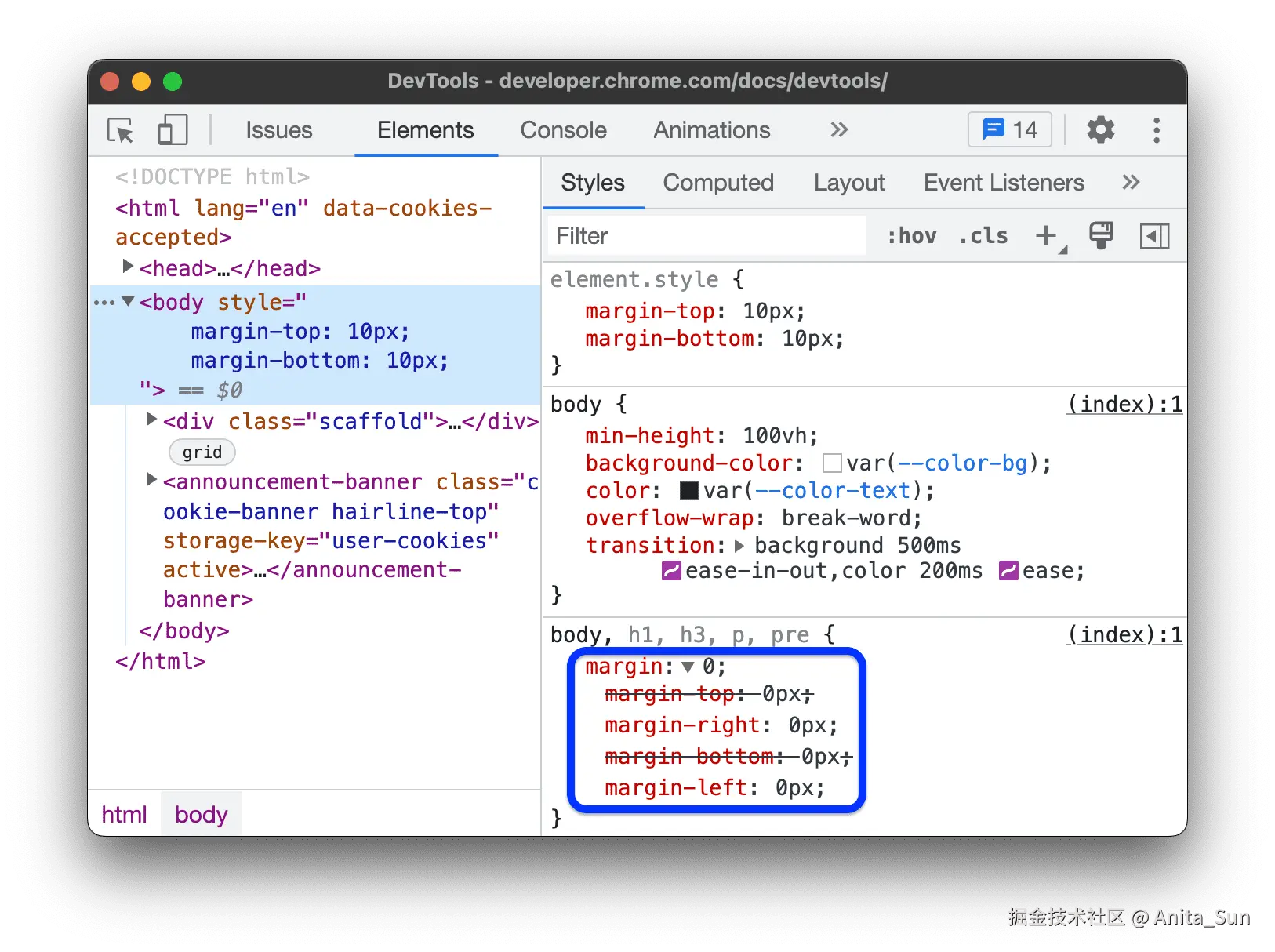Open DevTools settings gear
The image size is (1275, 952).
(1101, 129)
